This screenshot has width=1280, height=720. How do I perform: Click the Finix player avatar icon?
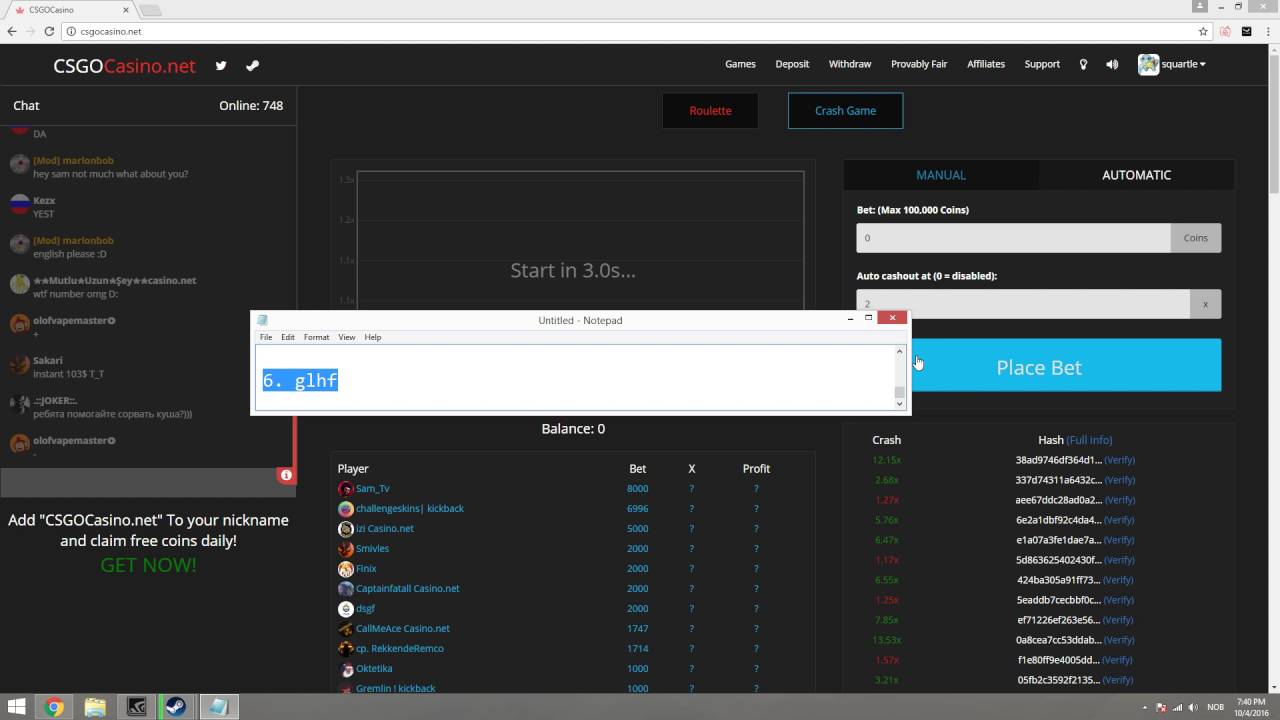pos(346,569)
